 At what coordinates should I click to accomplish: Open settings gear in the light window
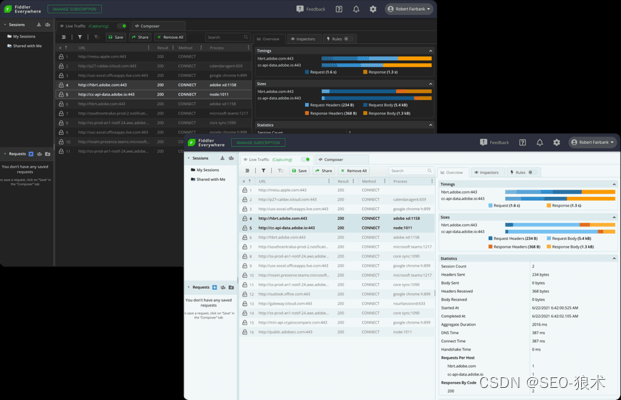(x=557, y=143)
